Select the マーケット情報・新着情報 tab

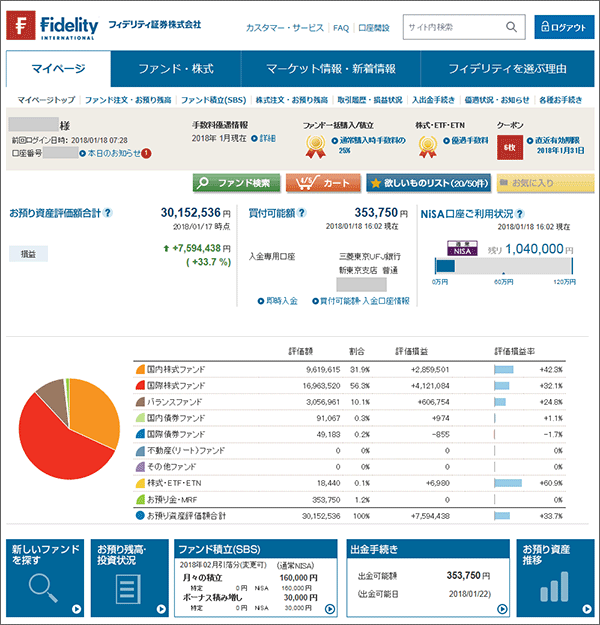[x=330, y=69]
